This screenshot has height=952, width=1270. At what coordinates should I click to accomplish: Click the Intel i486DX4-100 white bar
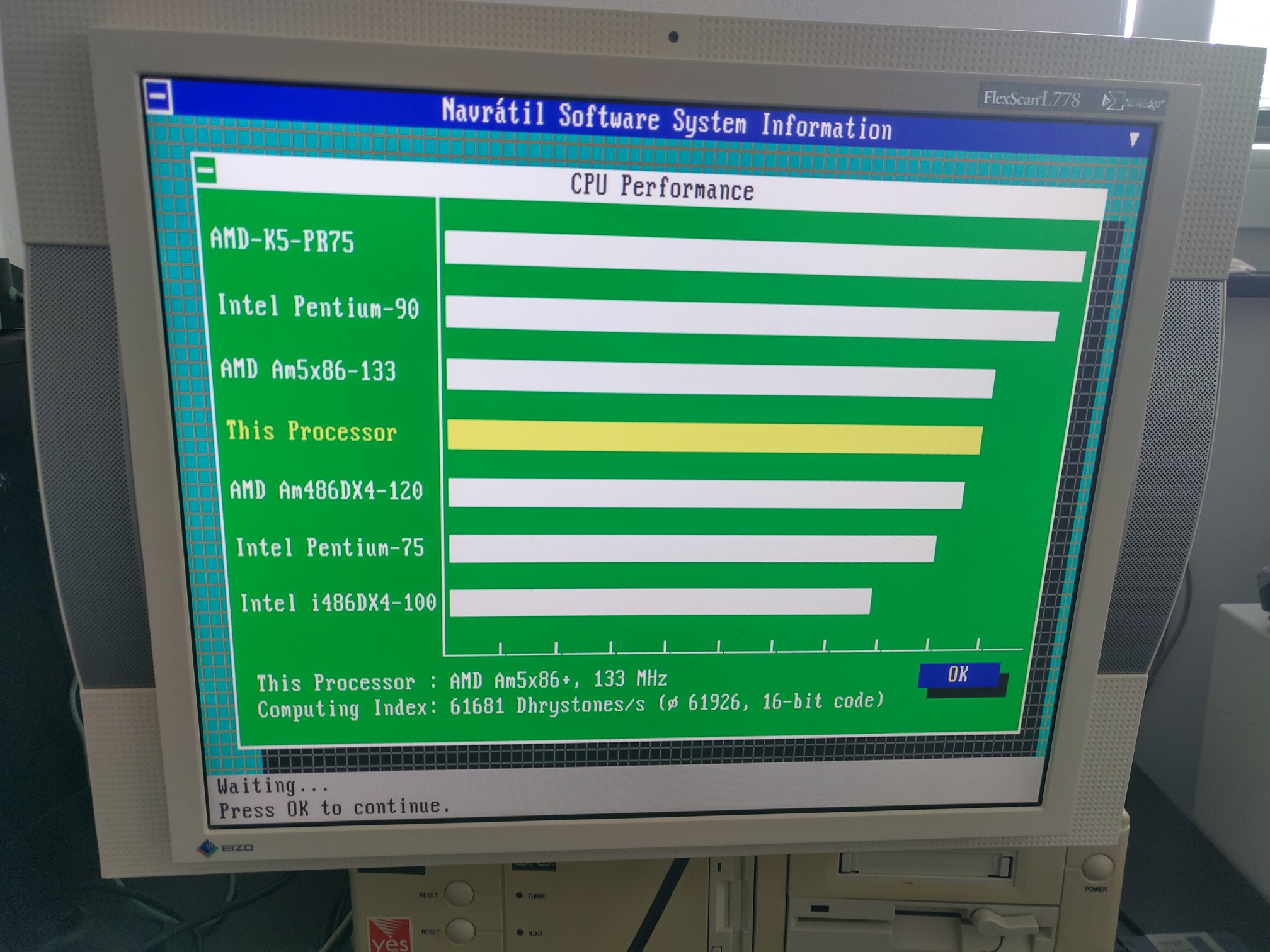(660, 603)
